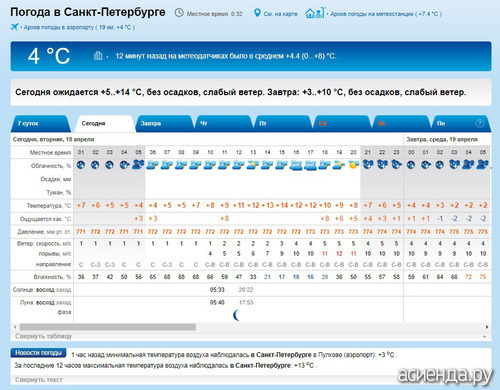
Task: Click the cloudiness icon for hour 05 today
Action: pyautogui.click(x=138, y=165)
